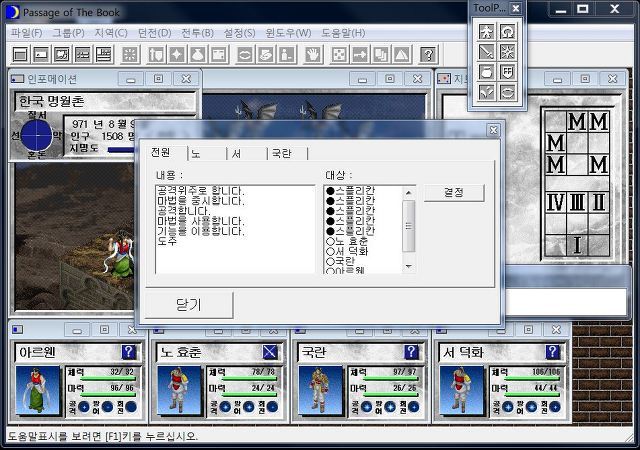Open the 파일(F) menu
Image resolution: width=640 pixels, height=450 pixels.
(27, 33)
